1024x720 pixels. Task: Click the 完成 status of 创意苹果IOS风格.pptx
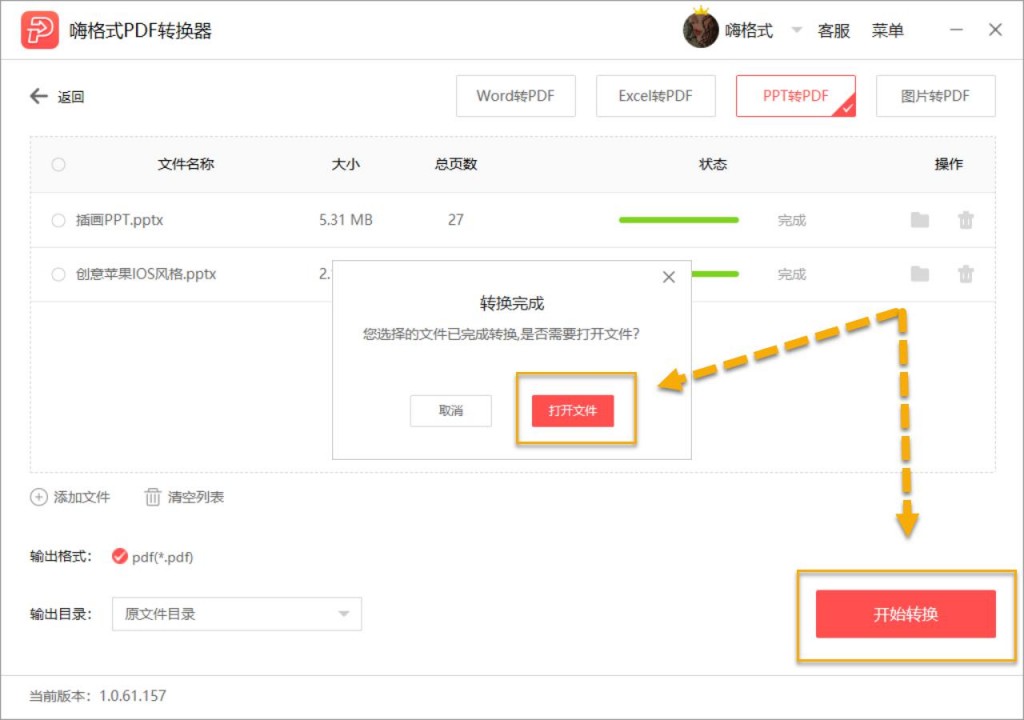[x=792, y=274]
